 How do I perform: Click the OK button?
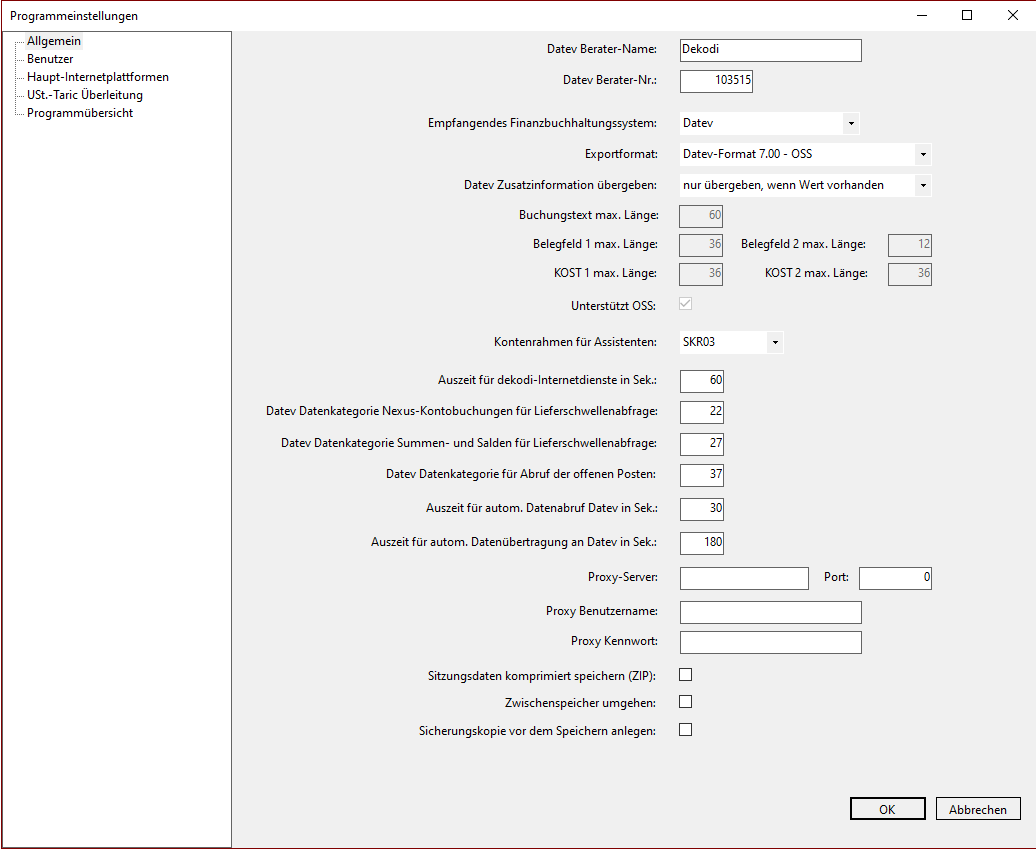(x=887, y=809)
